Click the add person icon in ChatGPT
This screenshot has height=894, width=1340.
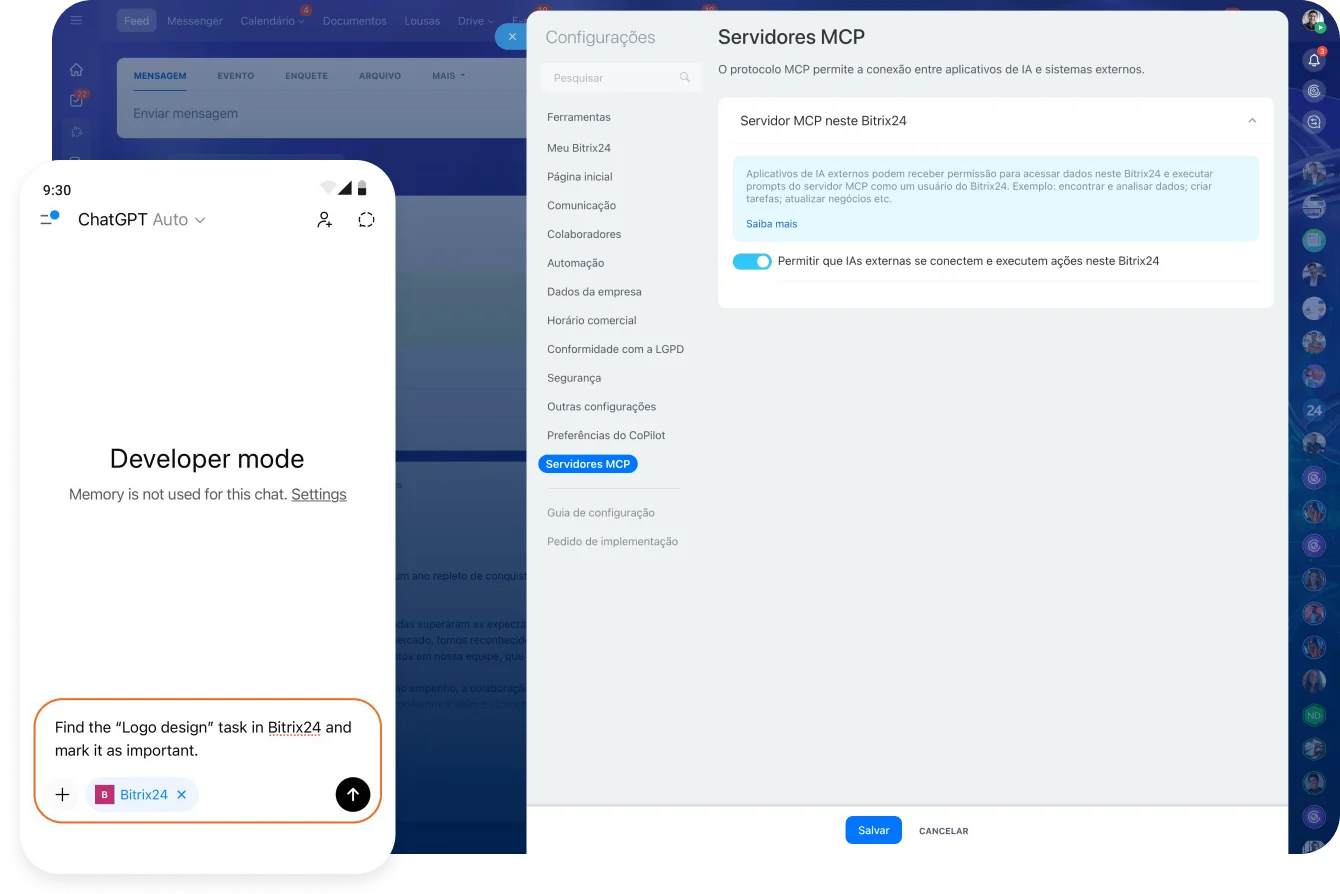(324, 220)
